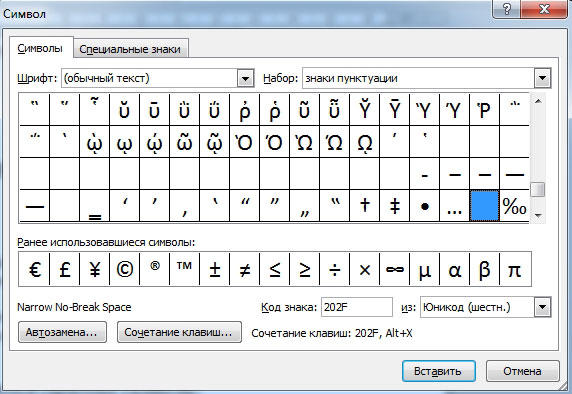
Task: Select the dagger † symbol in grid
Action: coord(364,206)
